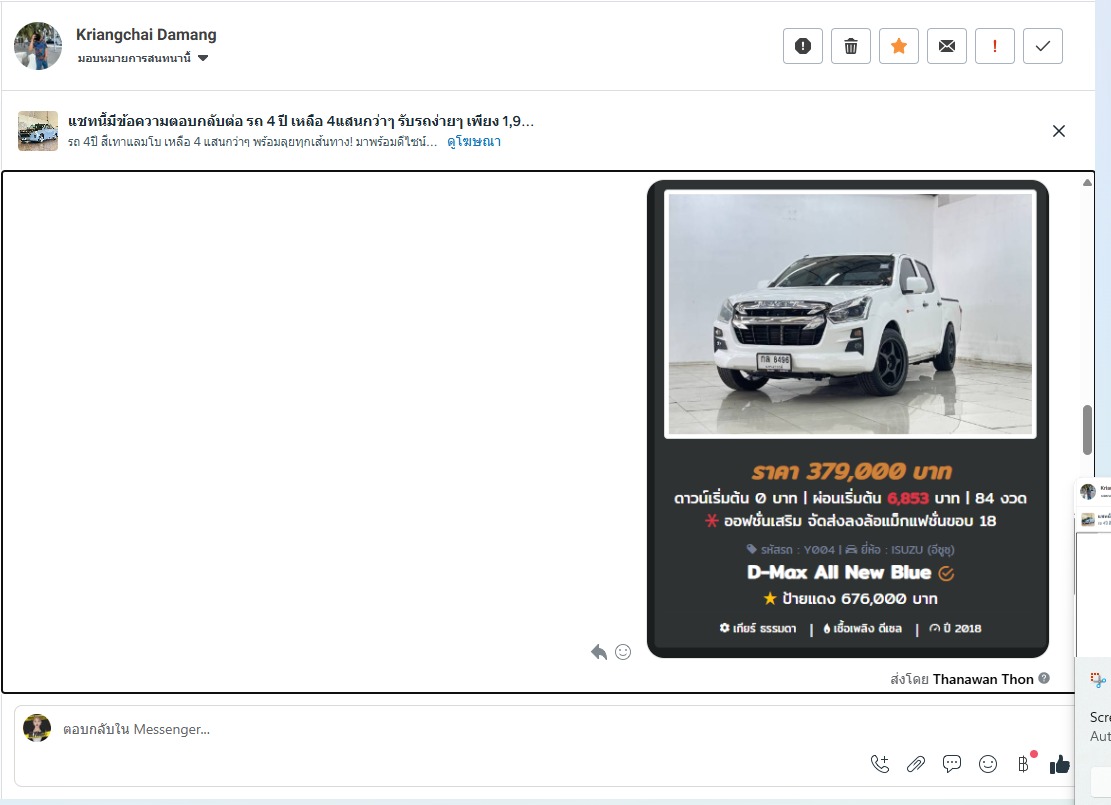Open saved replies with the speech bubble icon
1111x805 pixels.
[x=952, y=764]
